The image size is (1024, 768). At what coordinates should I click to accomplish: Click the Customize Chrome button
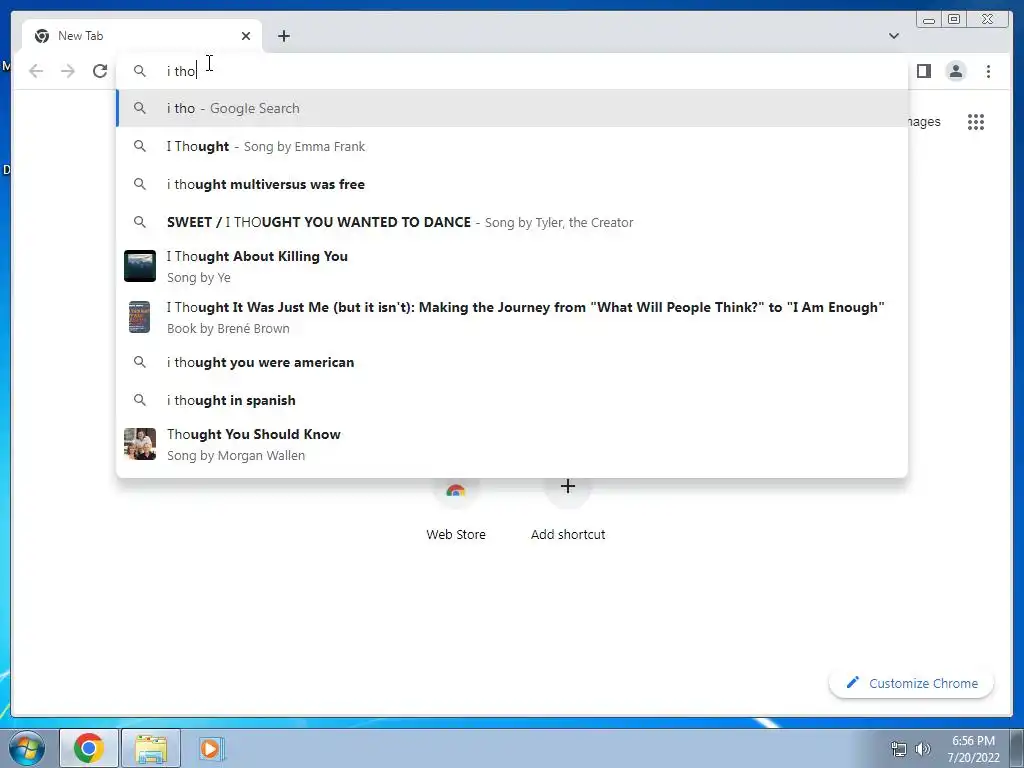click(912, 683)
